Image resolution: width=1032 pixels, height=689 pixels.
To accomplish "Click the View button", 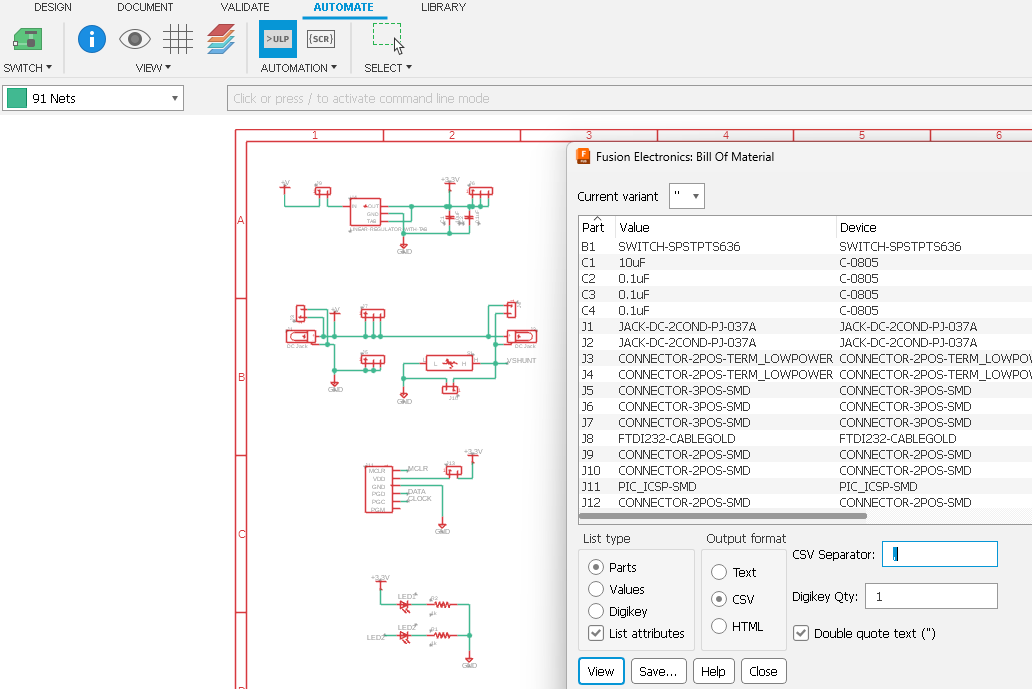I will [x=601, y=671].
